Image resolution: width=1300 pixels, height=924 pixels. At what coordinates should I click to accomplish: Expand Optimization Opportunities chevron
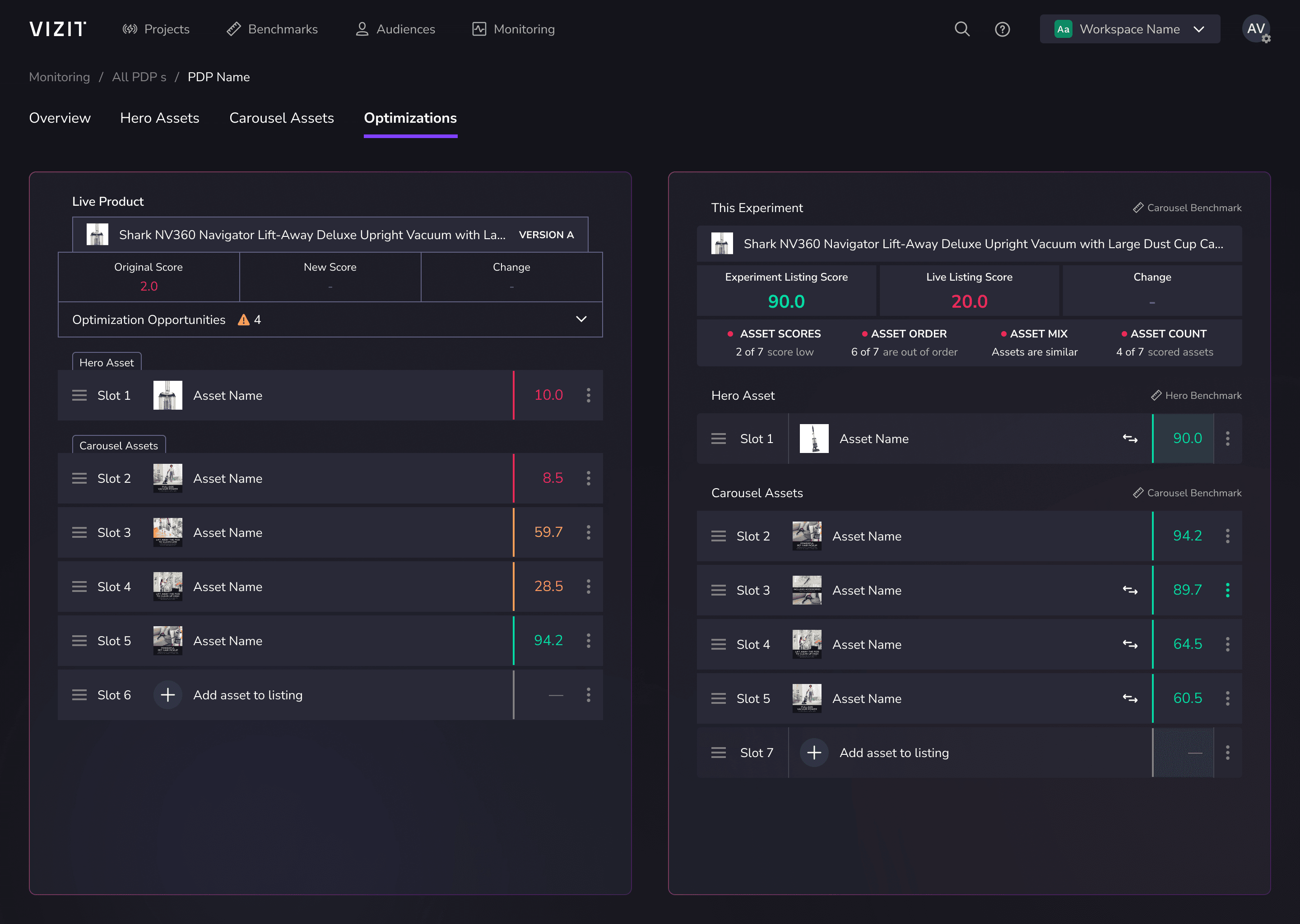(x=581, y=319)
